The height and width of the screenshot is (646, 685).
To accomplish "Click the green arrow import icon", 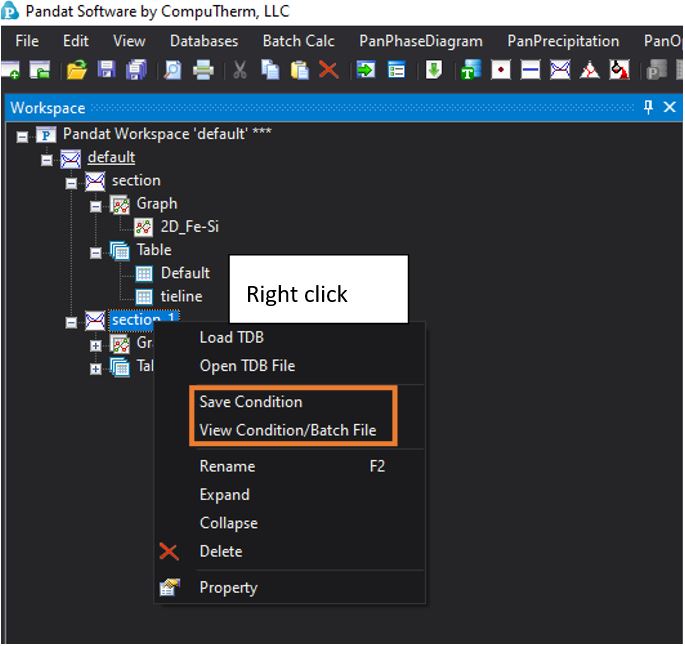I will (366, 70).
